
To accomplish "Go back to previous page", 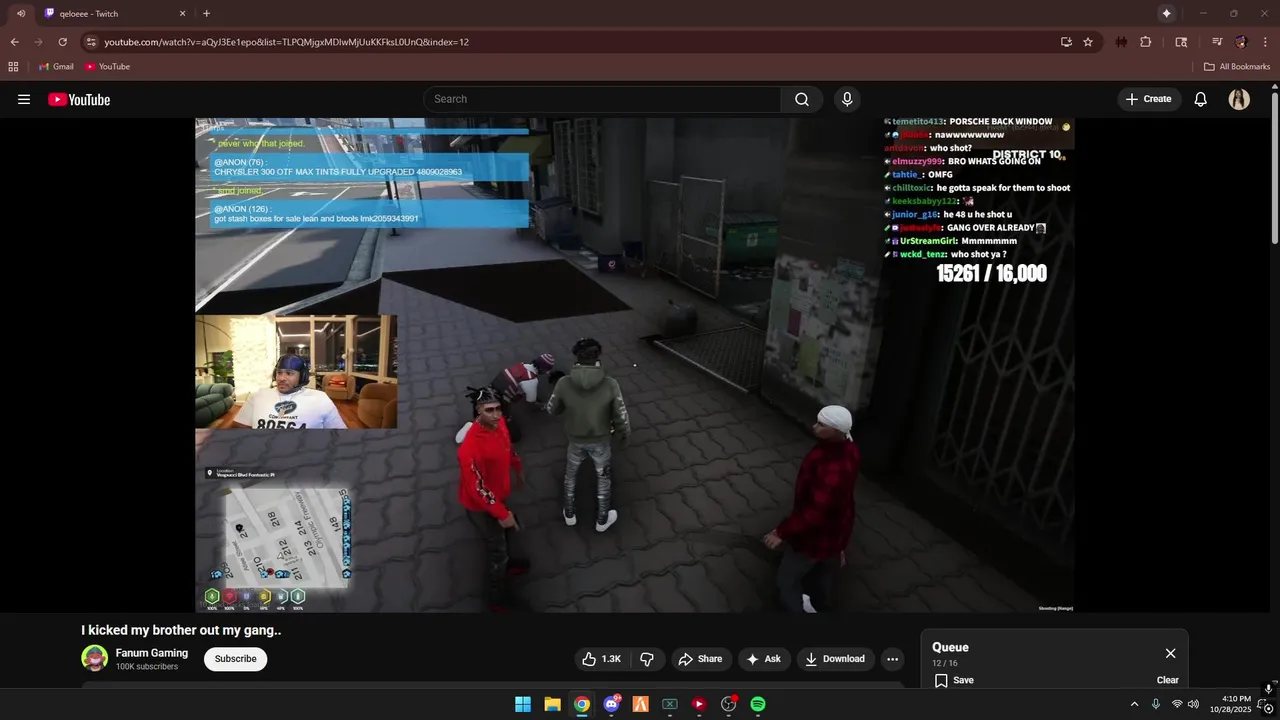I will tap(14, 42).
